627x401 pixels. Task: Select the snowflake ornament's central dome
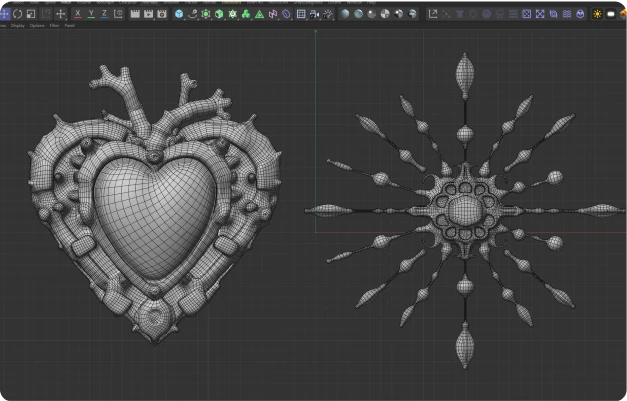[x=465, y=211]
